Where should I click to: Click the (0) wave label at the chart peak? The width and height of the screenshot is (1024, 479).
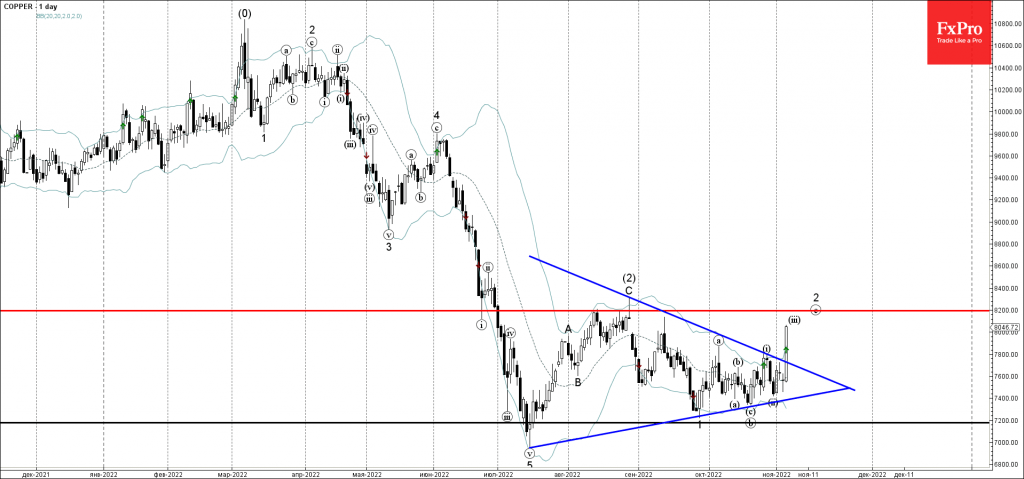click(245, 14)
